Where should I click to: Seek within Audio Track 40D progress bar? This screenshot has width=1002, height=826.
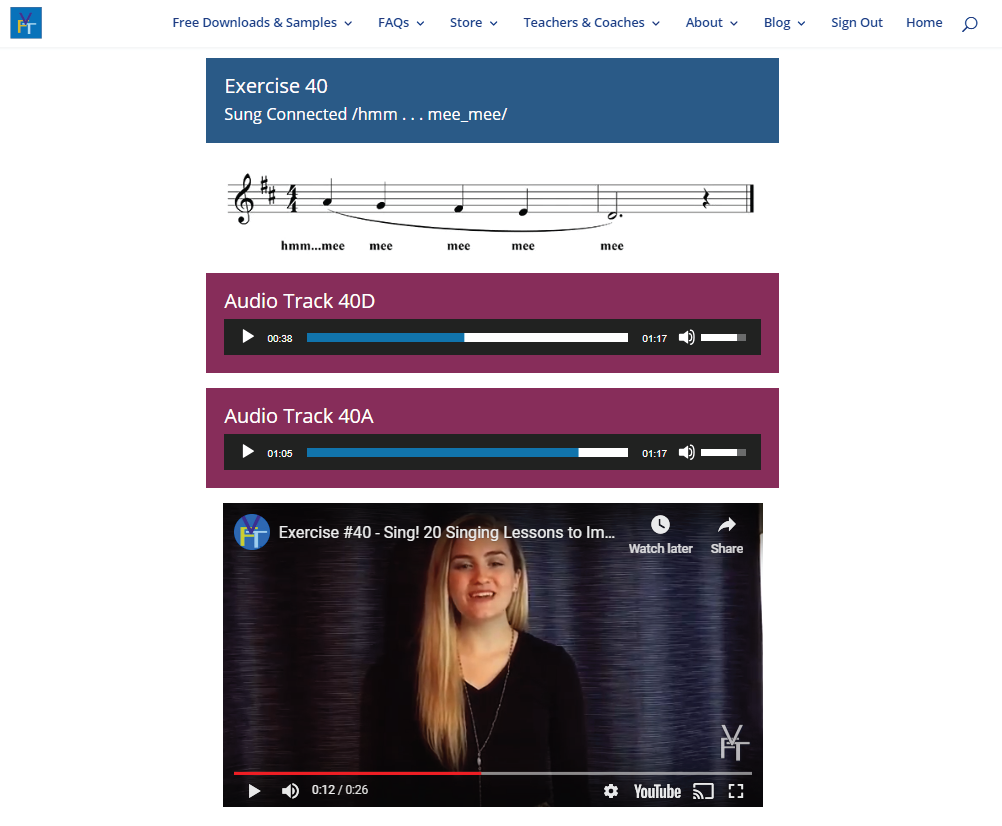(467, 337)
